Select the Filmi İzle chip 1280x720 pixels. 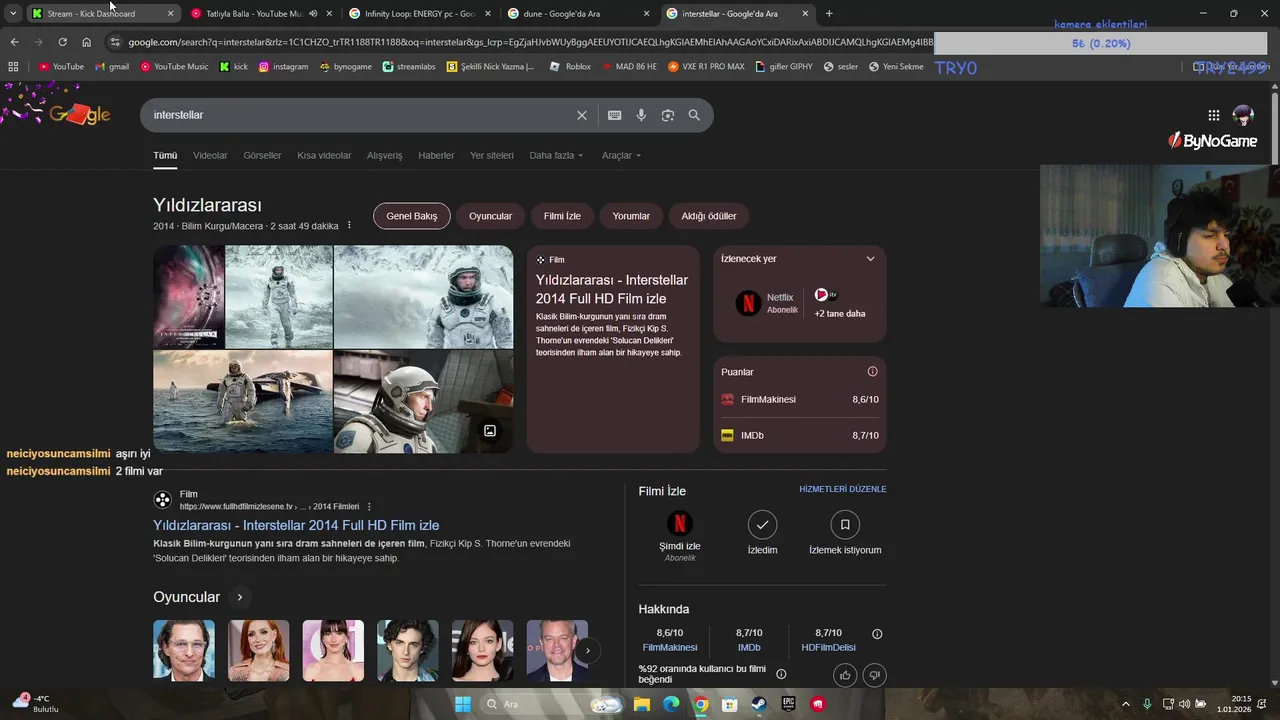pos(562,216)
